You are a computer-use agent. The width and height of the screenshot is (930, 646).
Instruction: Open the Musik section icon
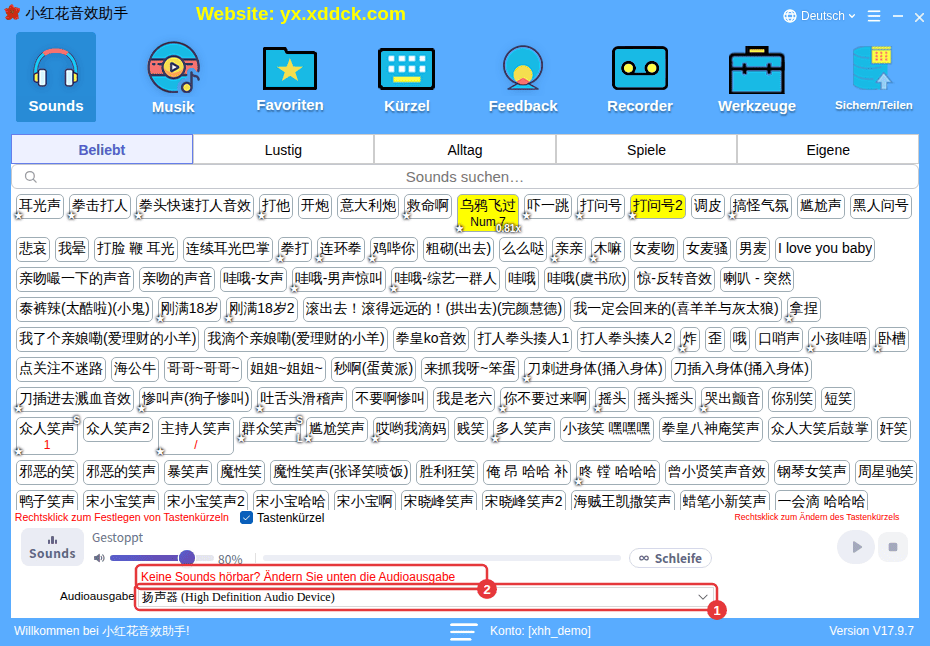point(173,68)
